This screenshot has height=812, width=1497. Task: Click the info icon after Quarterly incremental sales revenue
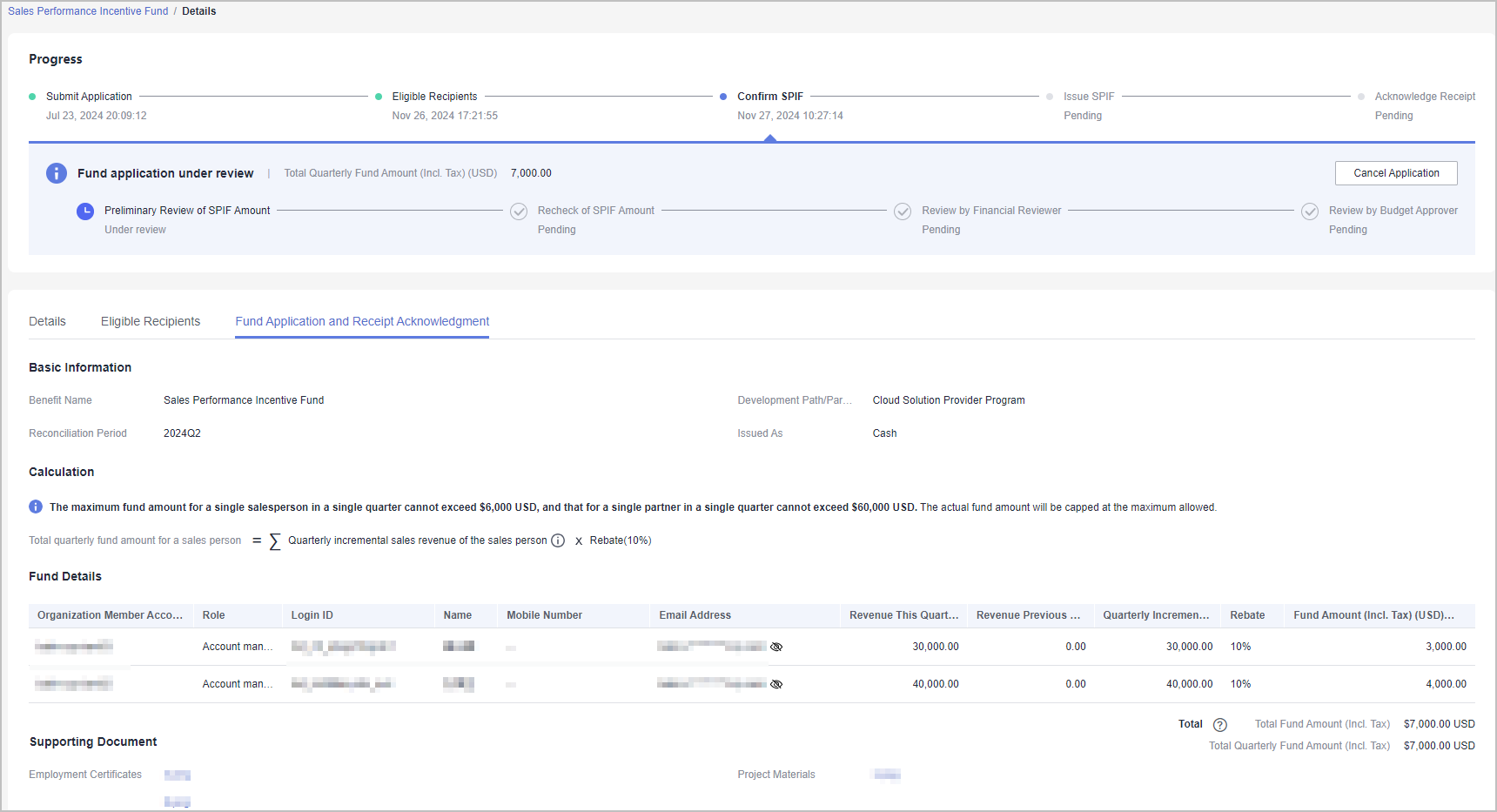pos(558,540)
